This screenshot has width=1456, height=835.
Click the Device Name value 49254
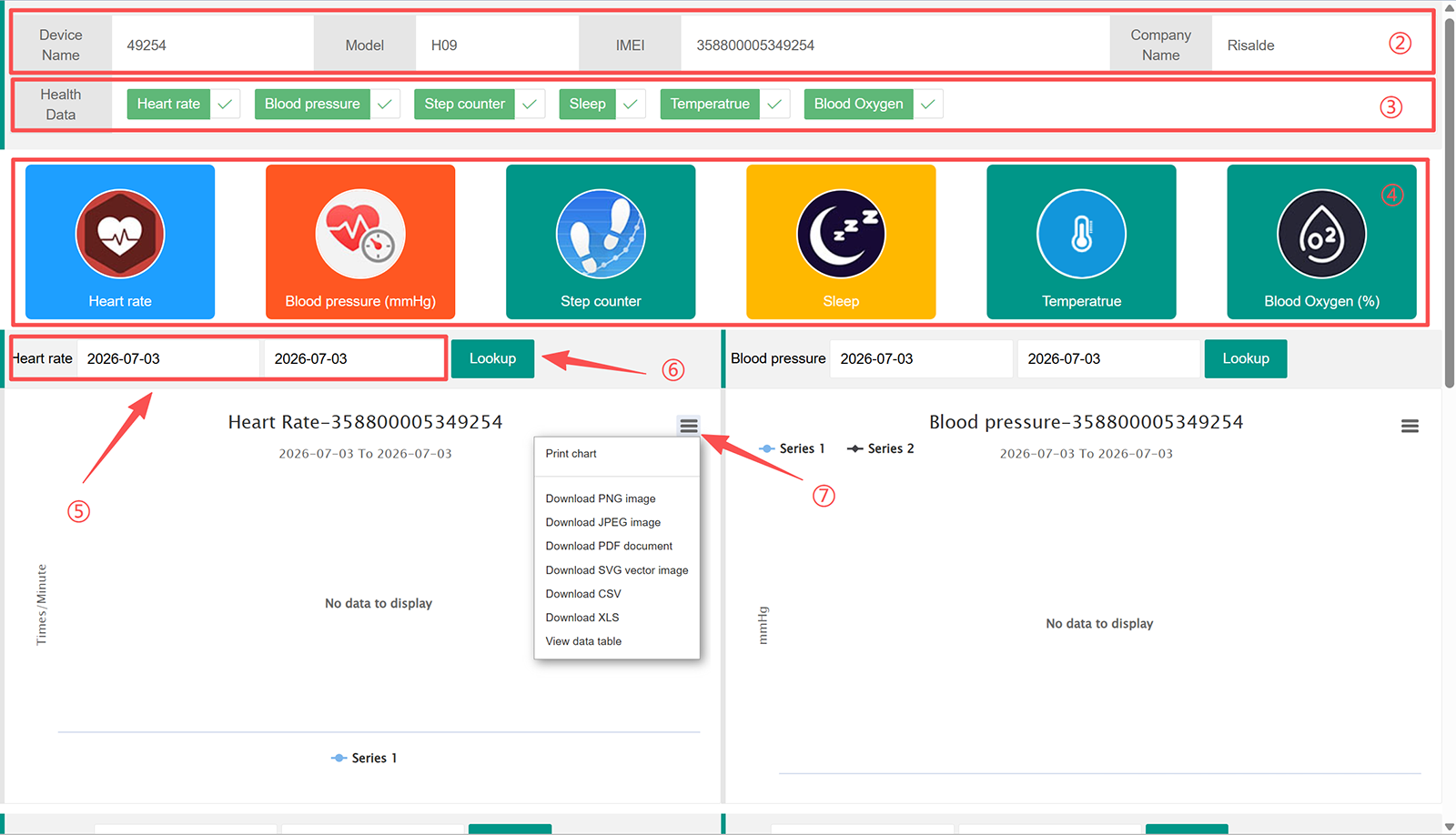pos(147,45)
